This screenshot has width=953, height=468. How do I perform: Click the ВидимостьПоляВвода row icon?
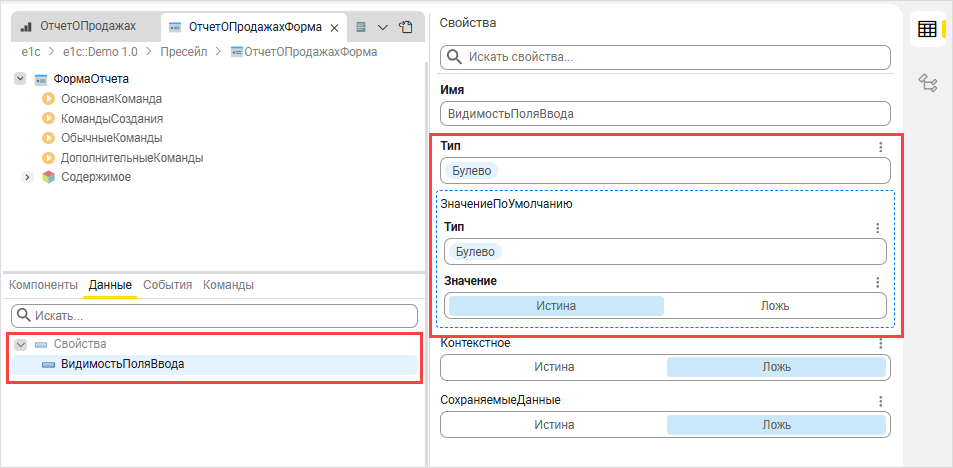point(48,365)
